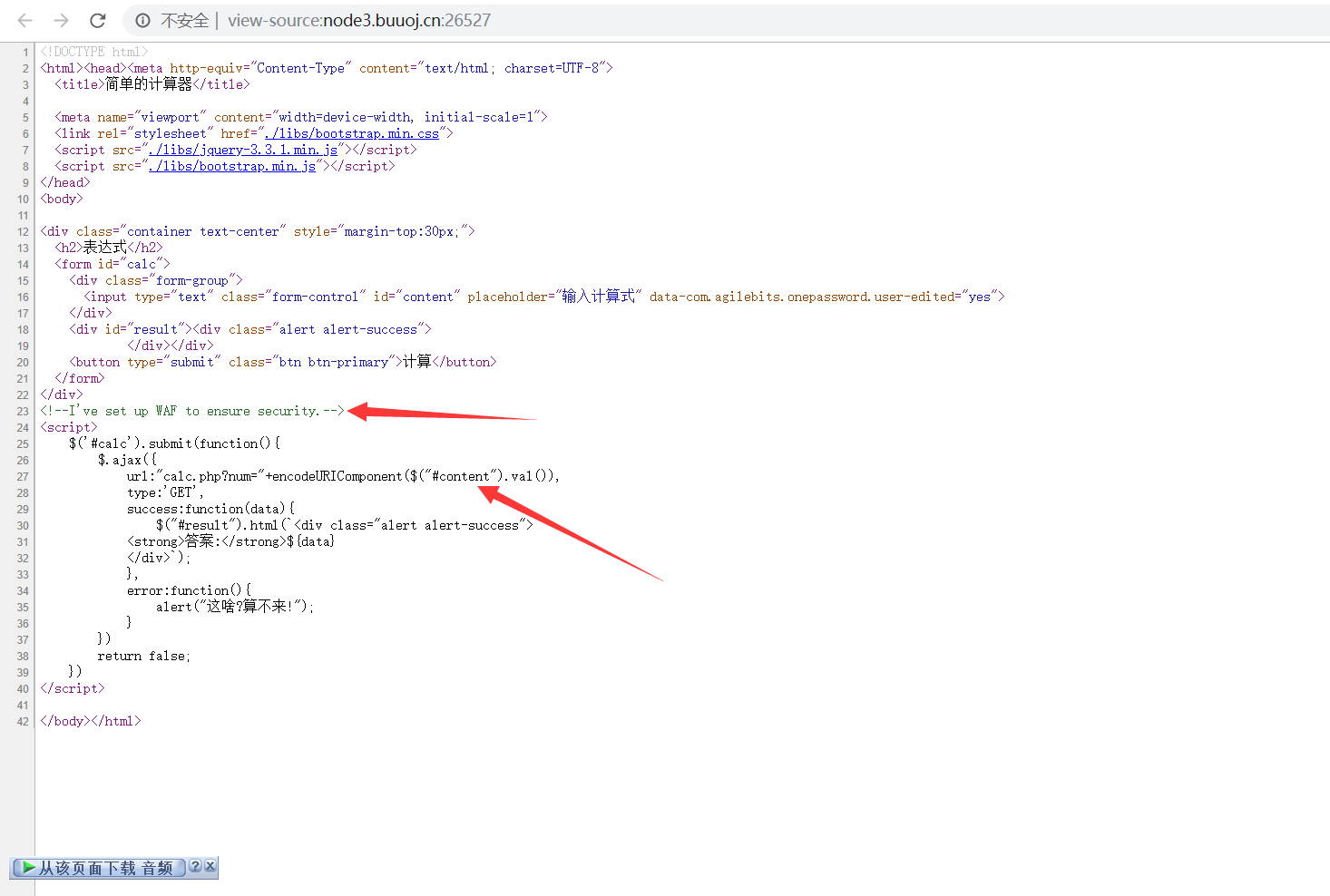Open help on the audio download bar

click(195, 866)
